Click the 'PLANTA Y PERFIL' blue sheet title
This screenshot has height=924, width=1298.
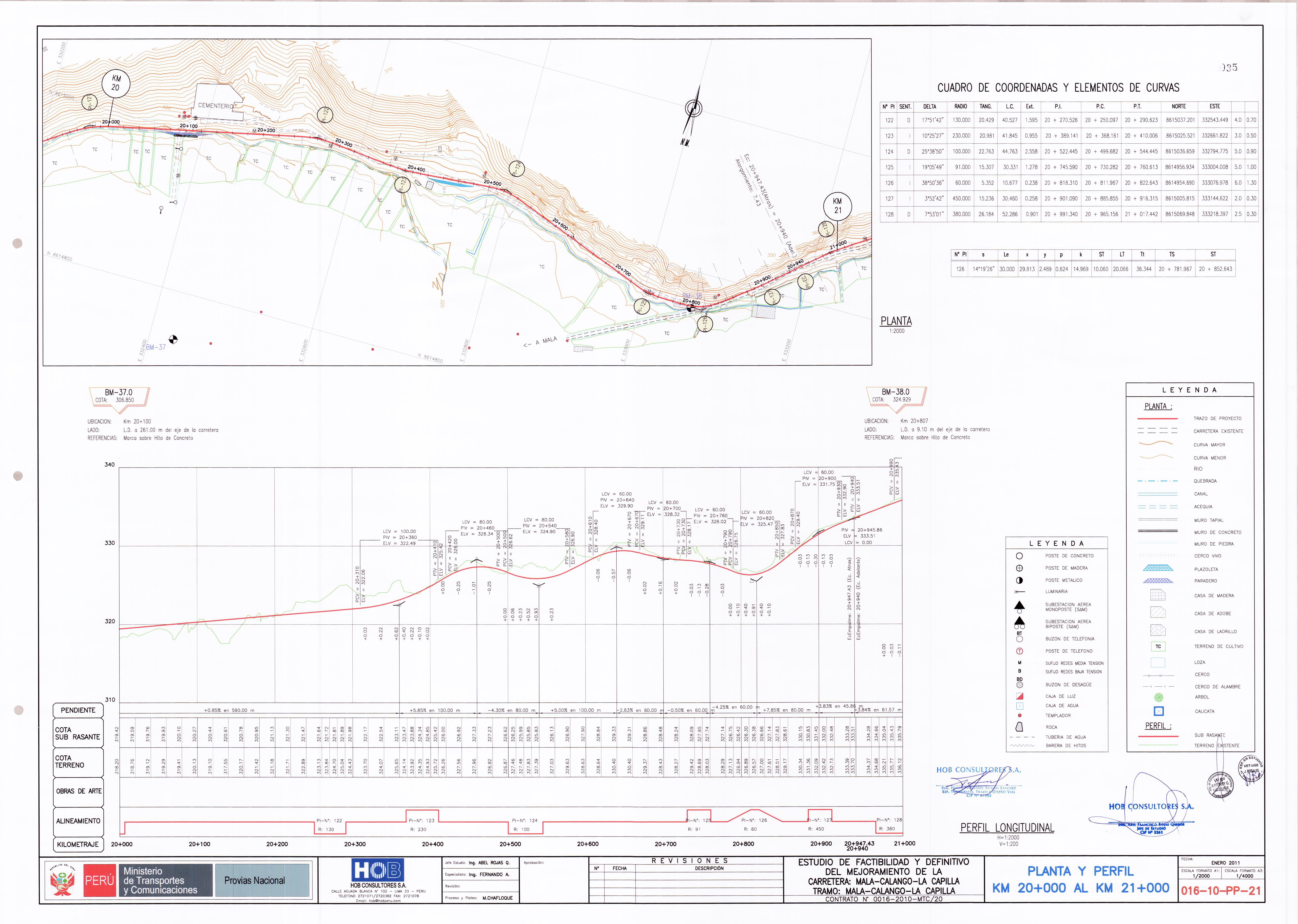pos(1080,871)
